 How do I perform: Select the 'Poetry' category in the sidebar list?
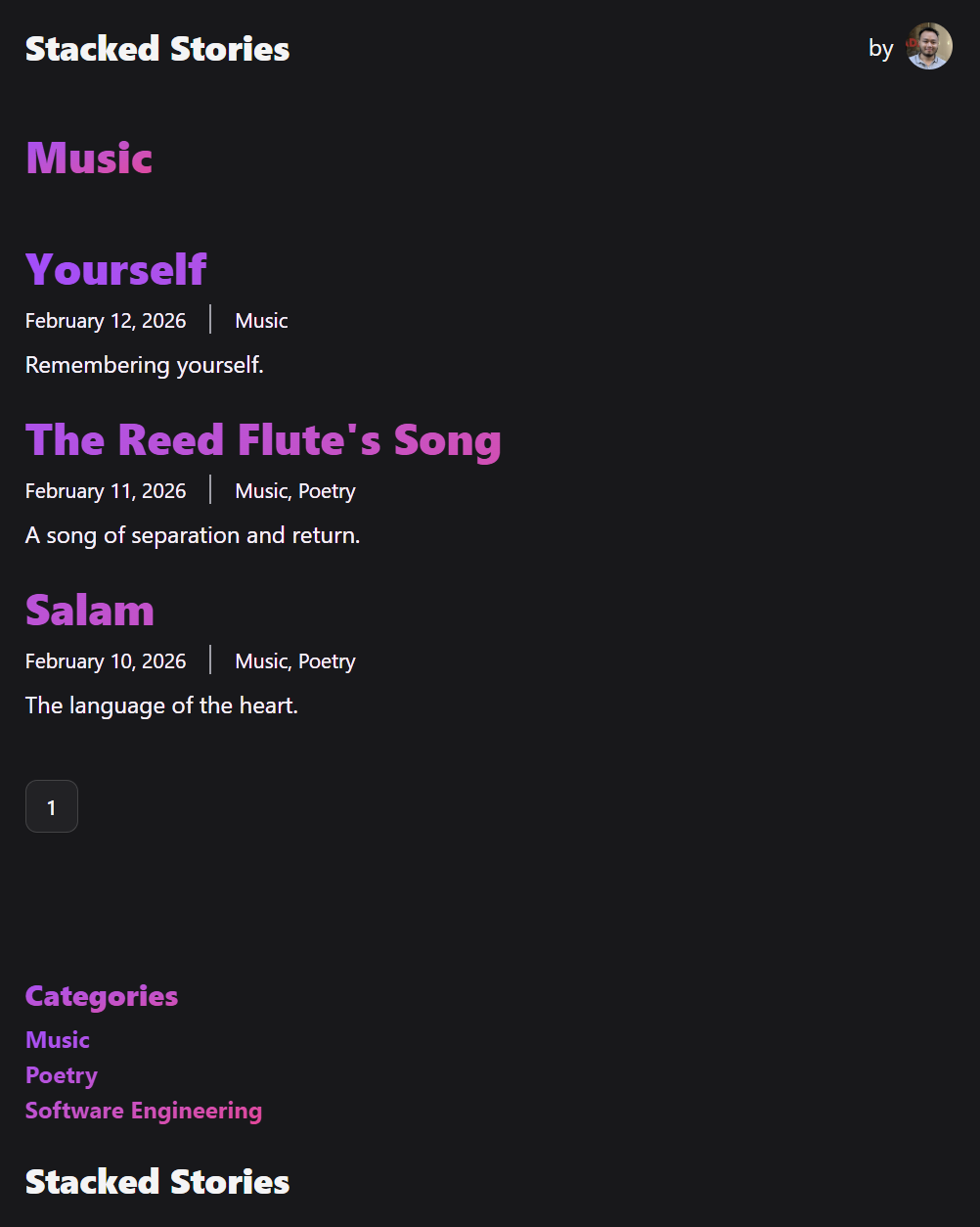[x=61, y=1074]
